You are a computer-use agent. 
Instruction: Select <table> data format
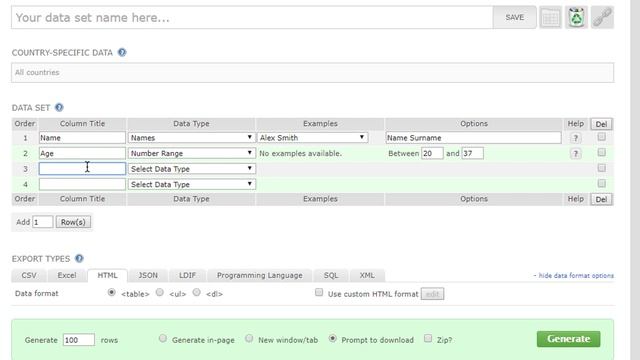coord(111,292)
